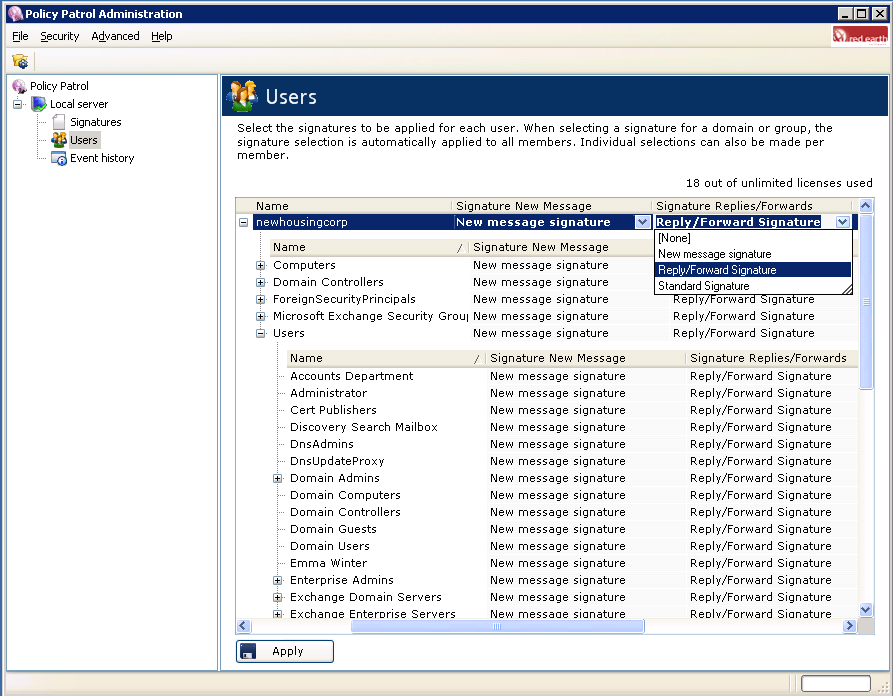
Task: Click top Signature Replies/Forwards column header
Action: [752, 206]
